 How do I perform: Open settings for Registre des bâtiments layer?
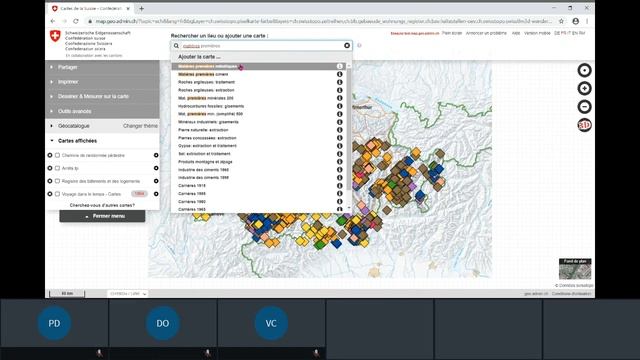pos(156,181)
